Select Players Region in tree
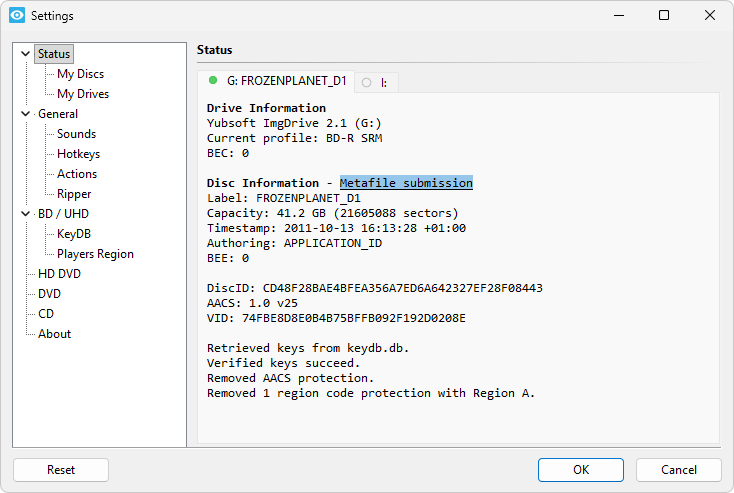Screen dimensions: 734x493 click(95, 254)
